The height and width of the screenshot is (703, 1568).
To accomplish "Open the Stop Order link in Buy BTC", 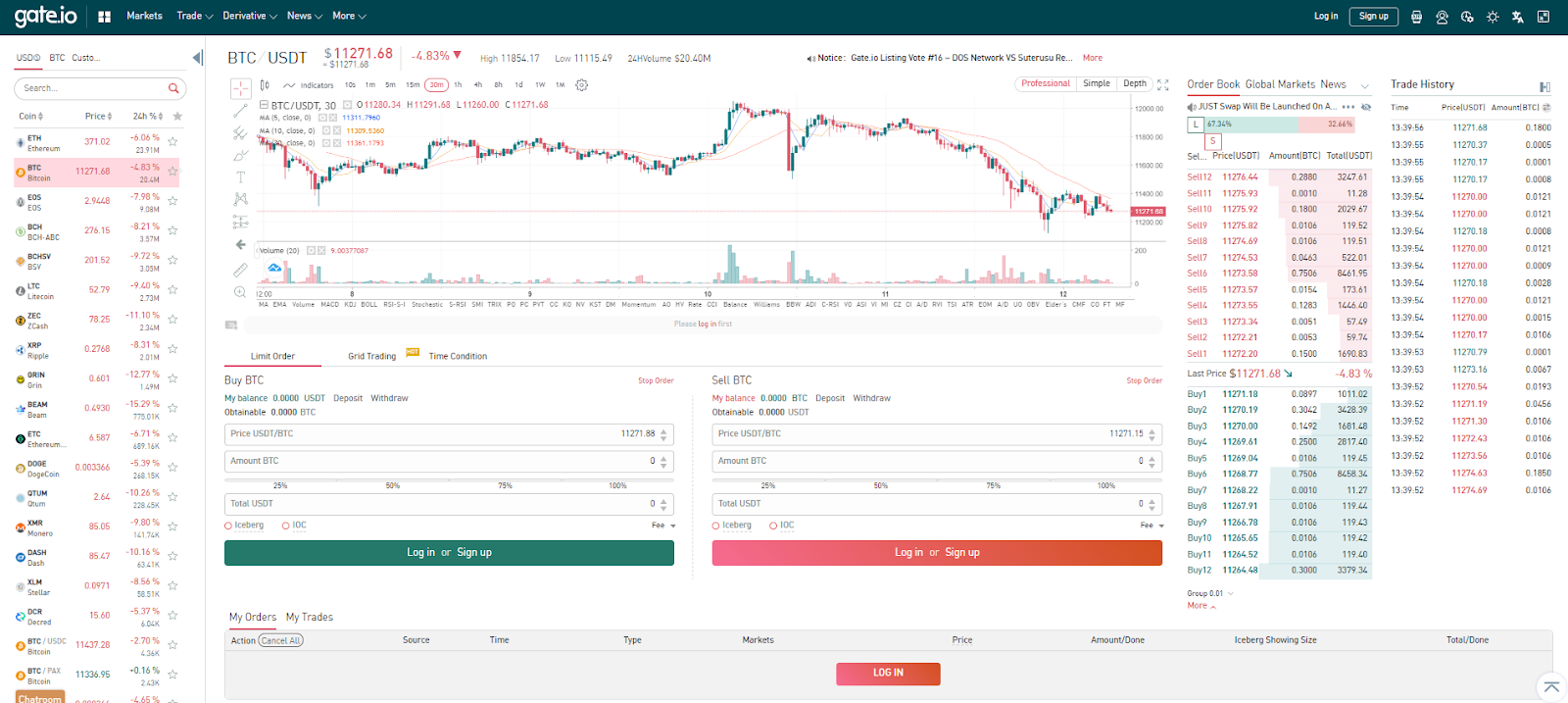I will click(656, 380).
